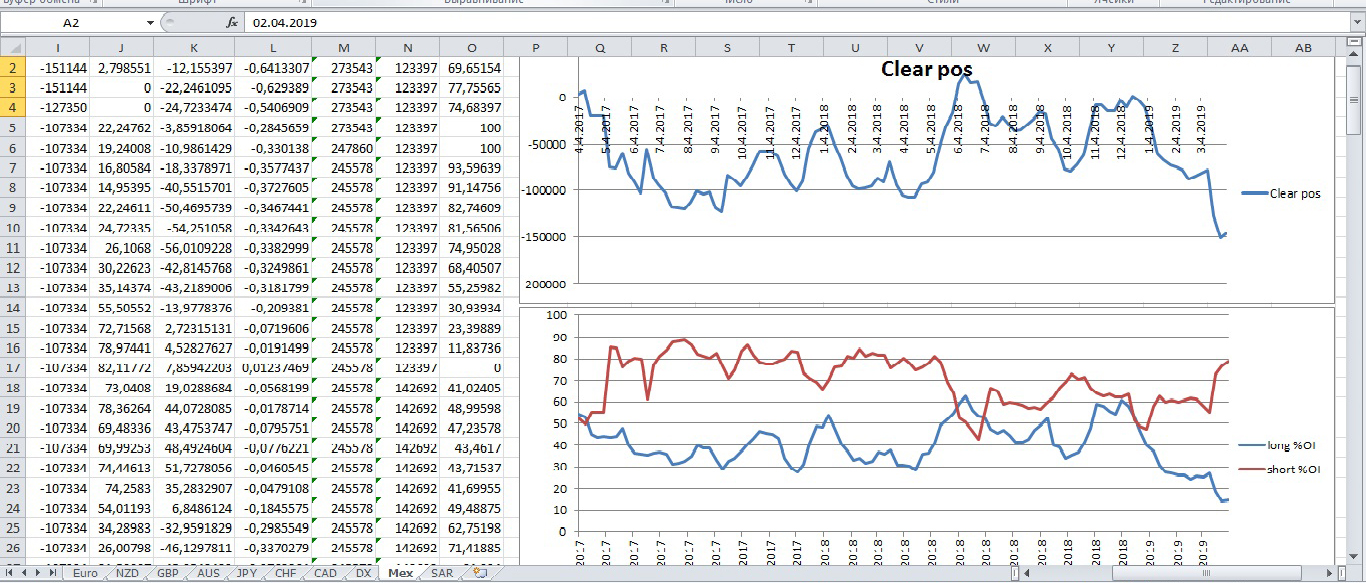This screenshot has width=1366, height=583.
Task: Select column AA header
Action: pos(1239,48)
